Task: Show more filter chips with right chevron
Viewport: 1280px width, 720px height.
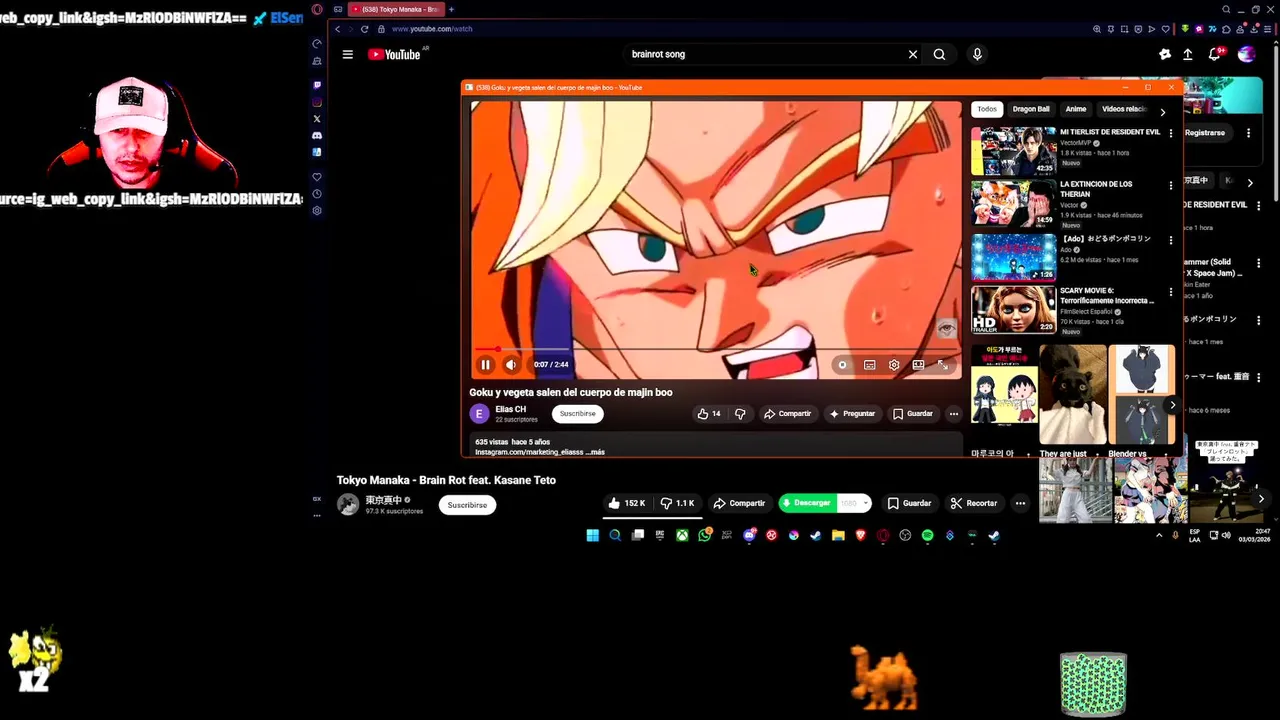Action: [x=1162, y=112]
